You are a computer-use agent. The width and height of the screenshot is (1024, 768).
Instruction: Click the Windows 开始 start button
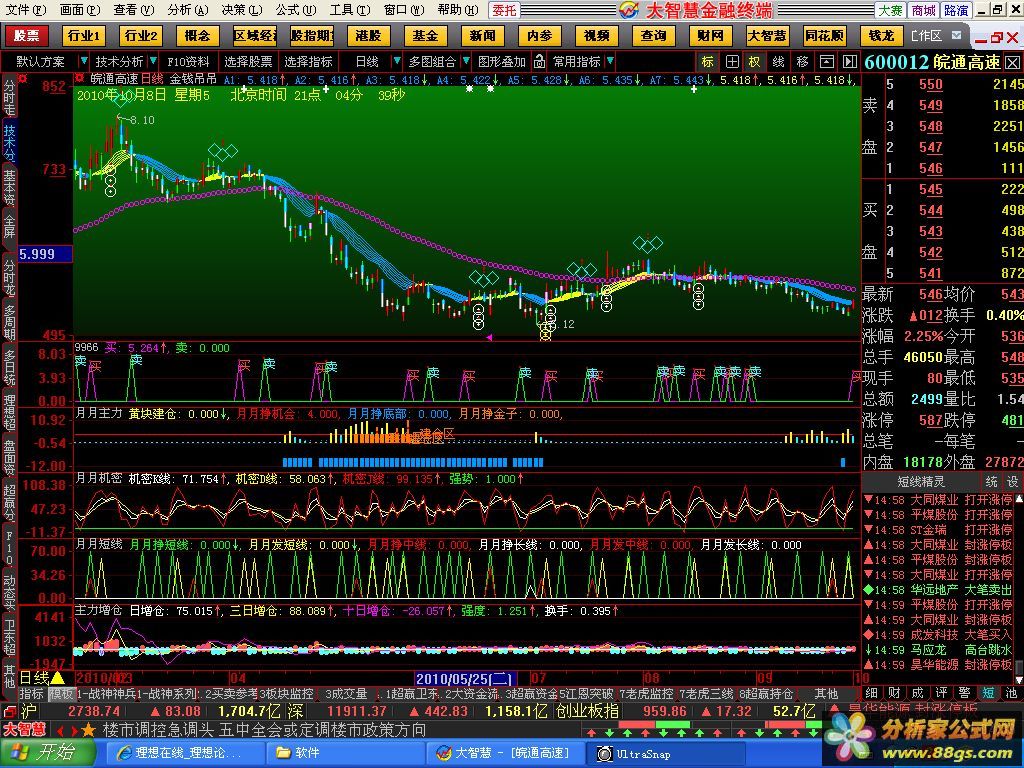pyautogui.click(x=48, y=753)
